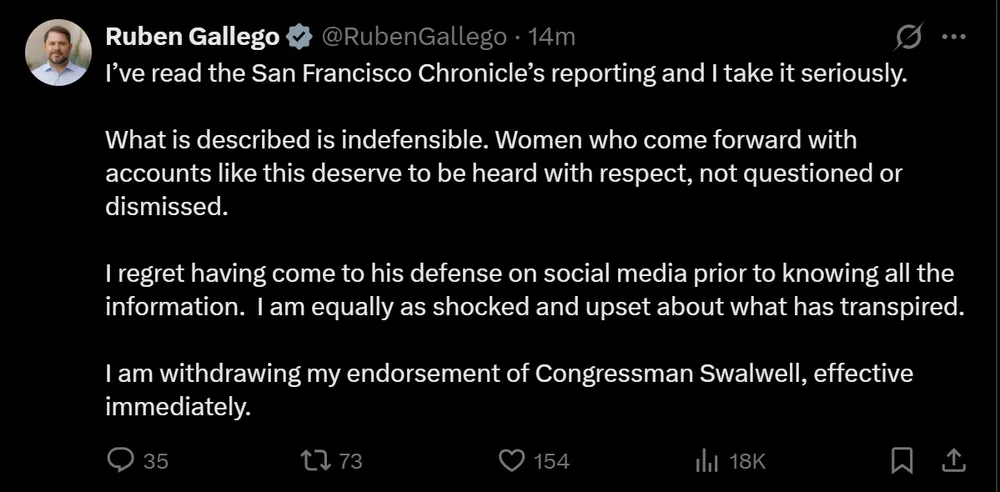Image resolution: width=1000 pixels, height=492 pixels.
Task: Click the reply speech bubble icon
Action: click(x=120, y=460)
